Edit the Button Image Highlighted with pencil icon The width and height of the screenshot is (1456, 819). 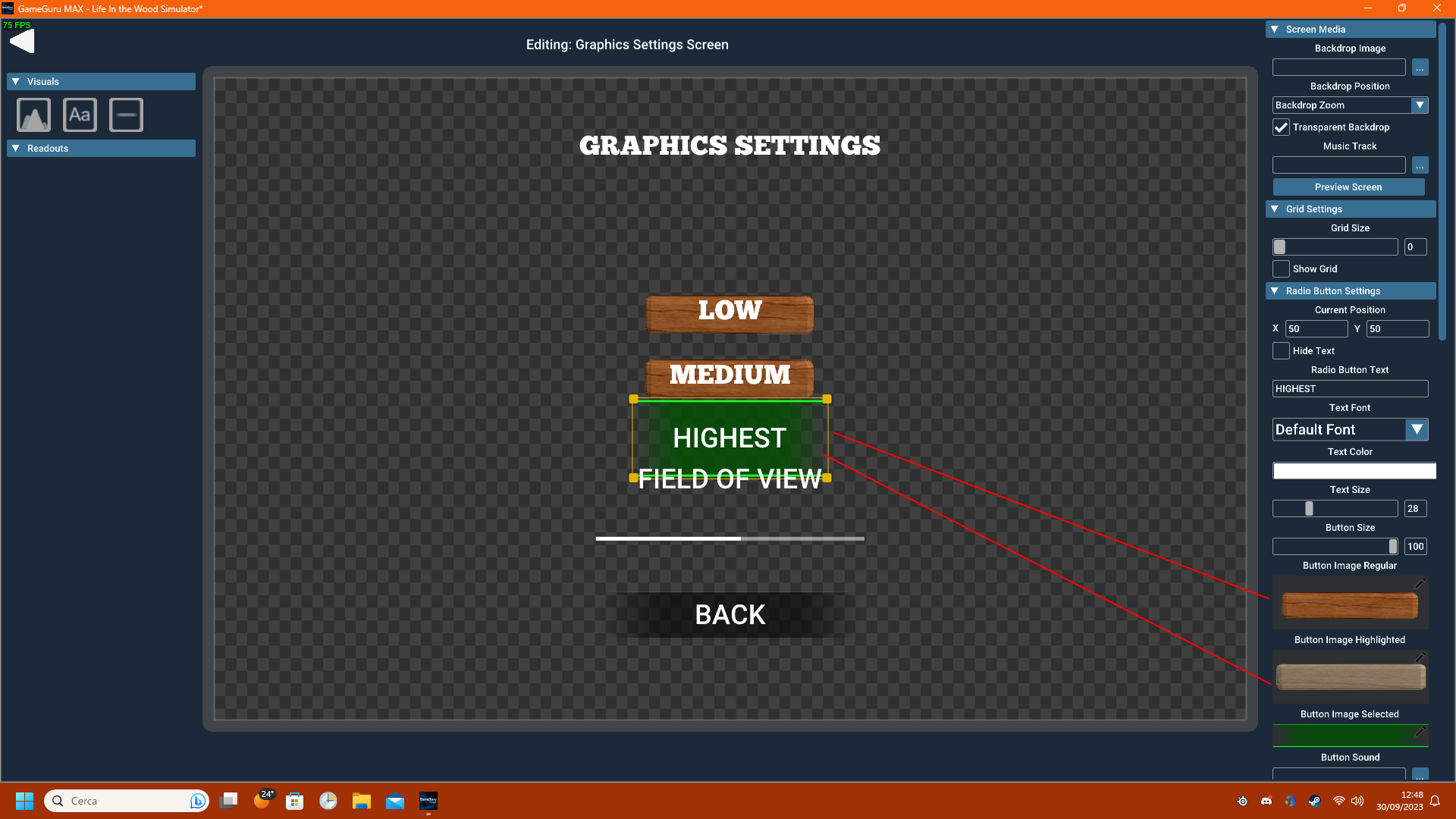(x=1420, y=657)
